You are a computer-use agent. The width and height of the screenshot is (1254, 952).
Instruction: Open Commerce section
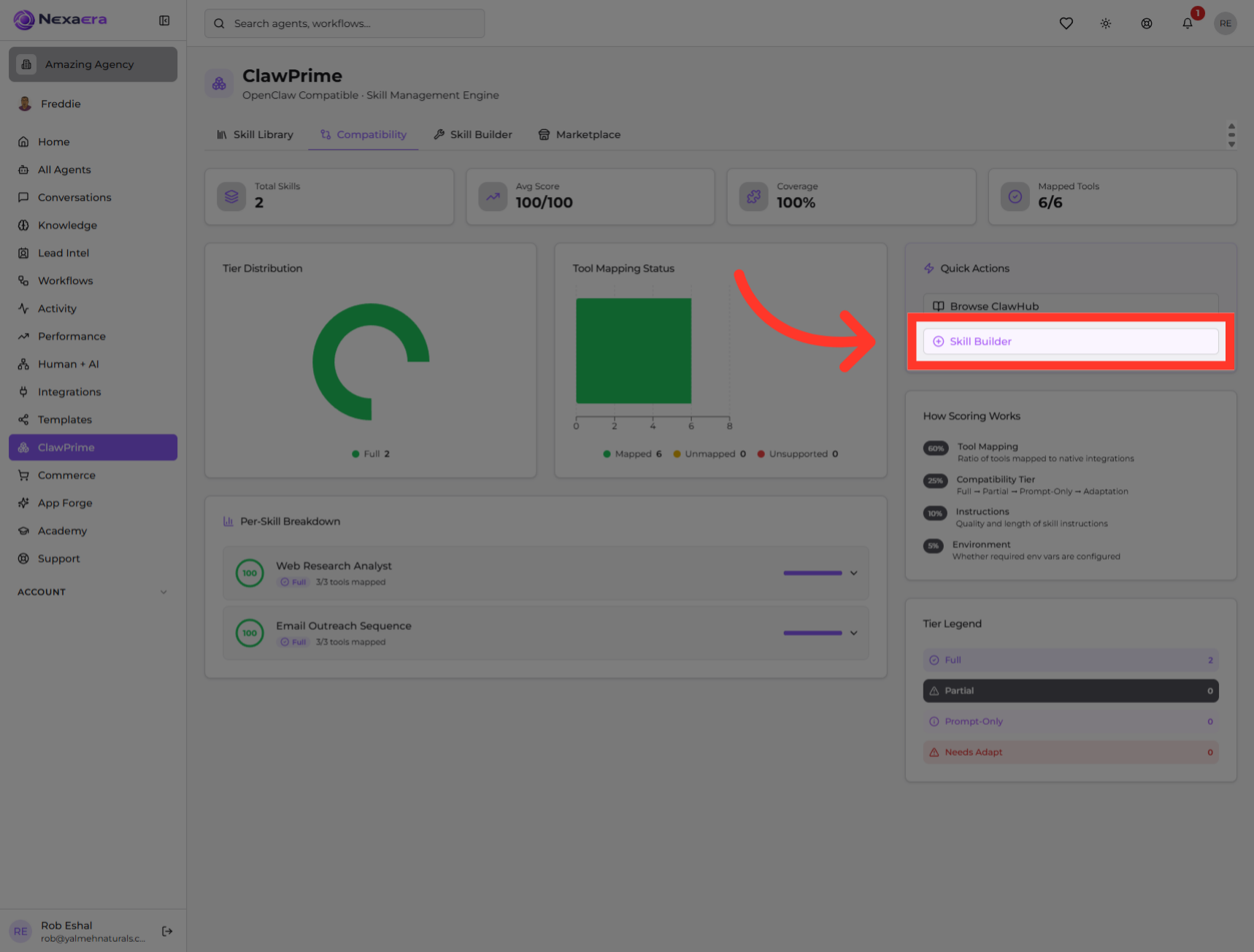pos(93,475)
